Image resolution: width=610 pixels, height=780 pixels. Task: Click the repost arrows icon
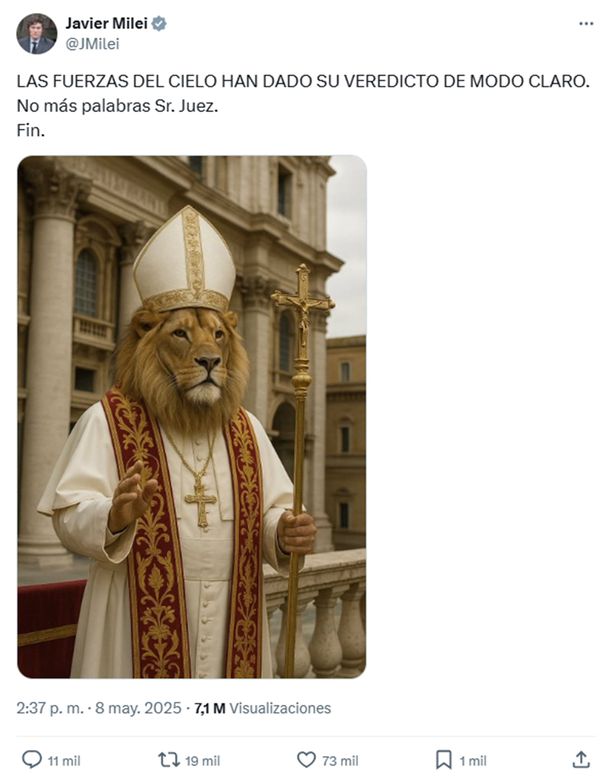(169, 760)
